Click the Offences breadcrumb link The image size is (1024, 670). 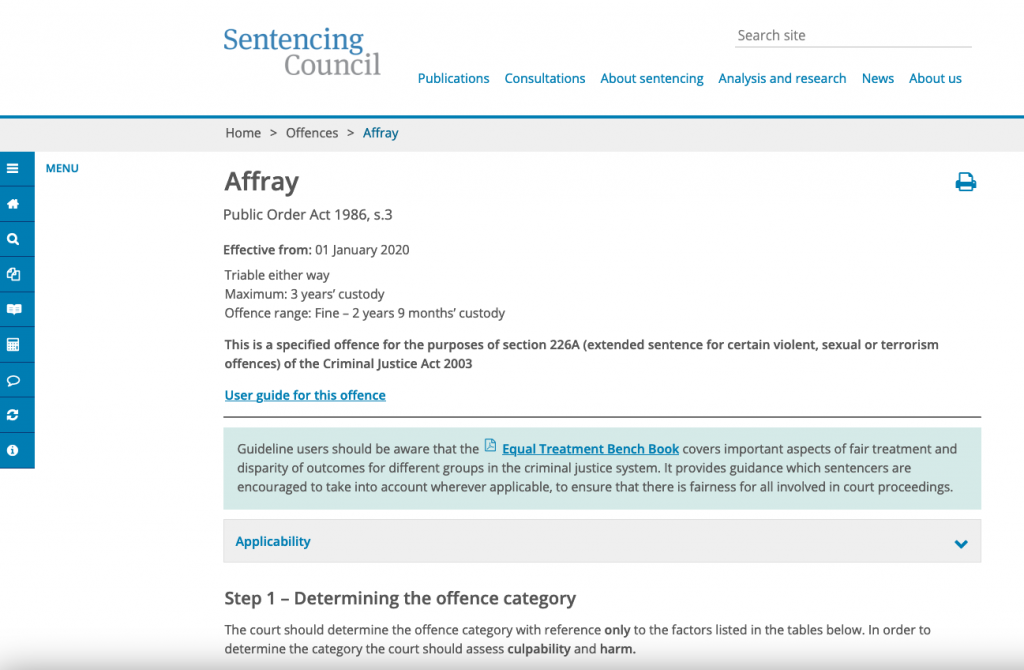[312, 133]
